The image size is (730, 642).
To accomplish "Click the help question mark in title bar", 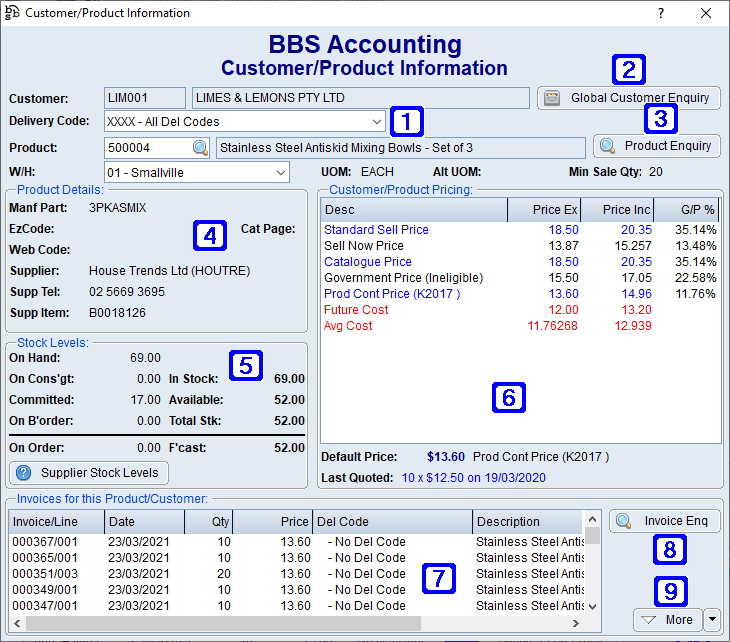I will (x=660, y=13).
